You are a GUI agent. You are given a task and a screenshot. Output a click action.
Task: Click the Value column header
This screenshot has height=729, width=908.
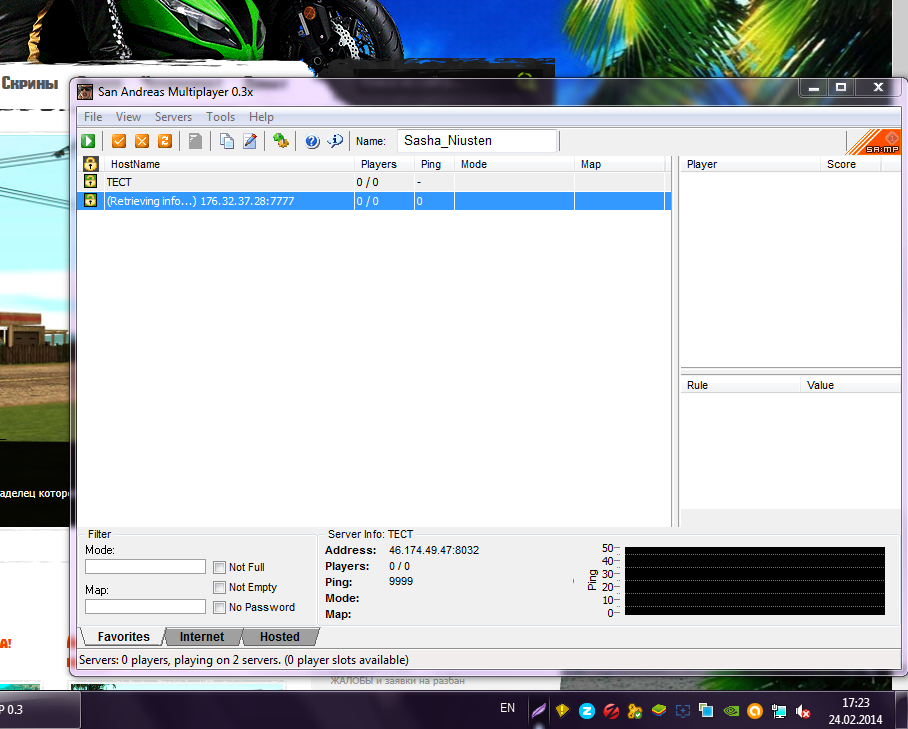[851, 385]
